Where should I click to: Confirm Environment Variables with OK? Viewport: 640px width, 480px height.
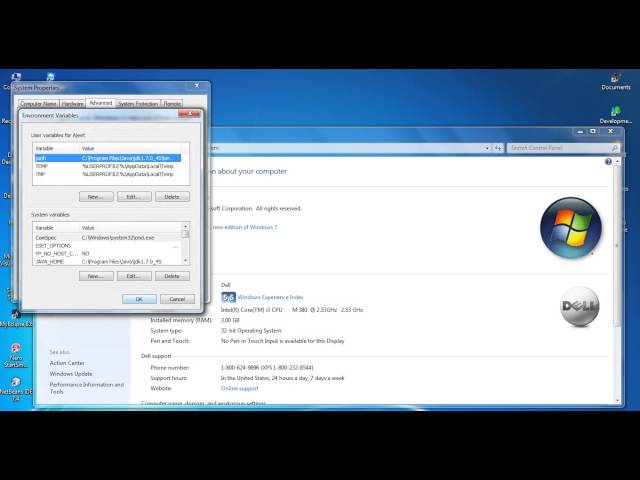click(139, 299)
